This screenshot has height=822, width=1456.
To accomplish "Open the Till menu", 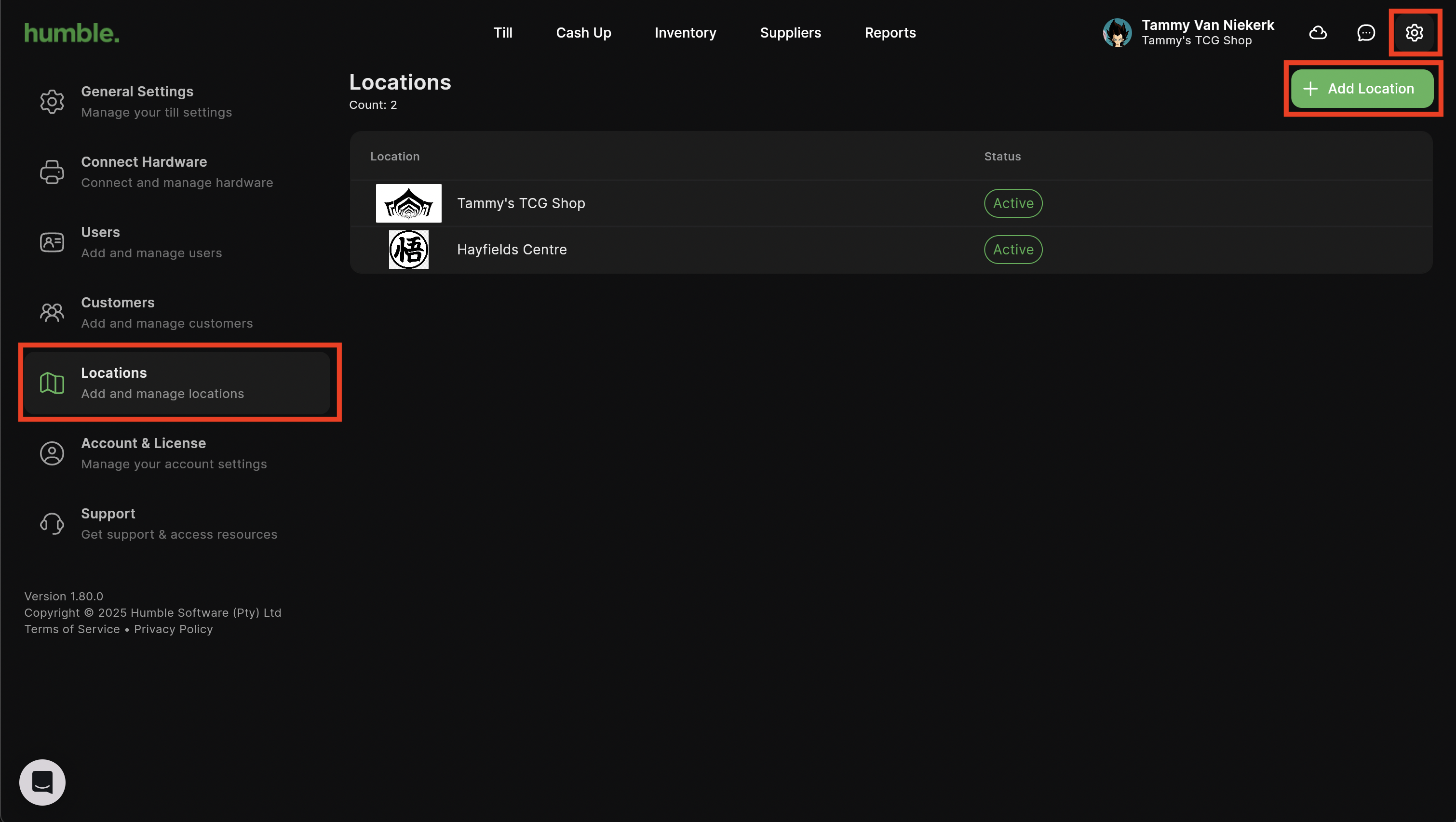I will (x=502, y=33).
